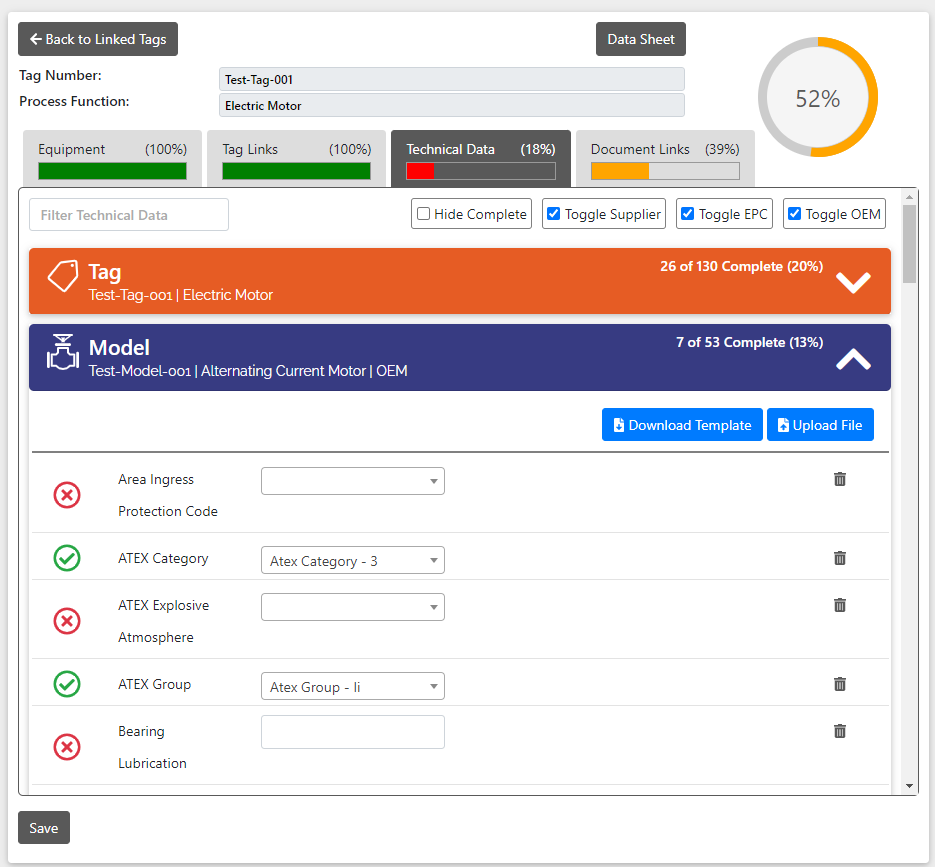Open the Data Sheet
Screen dimensions: 935x867
[640, 39]
